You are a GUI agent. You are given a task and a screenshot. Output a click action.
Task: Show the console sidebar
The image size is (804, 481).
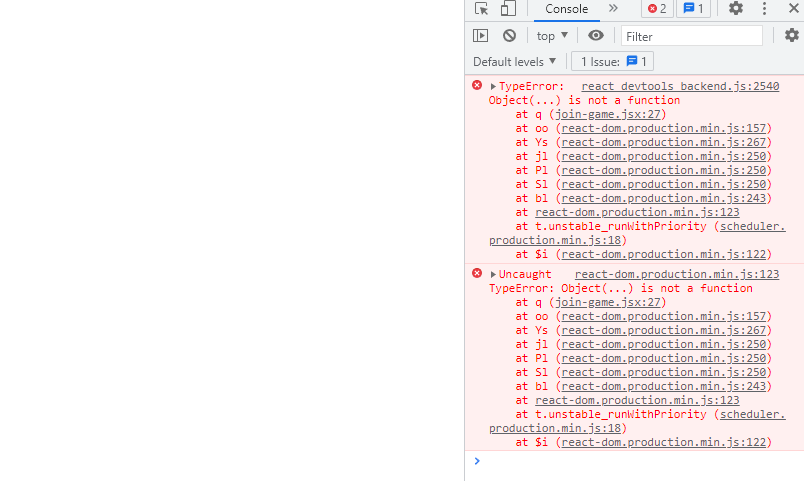click(x=480, y=35)
